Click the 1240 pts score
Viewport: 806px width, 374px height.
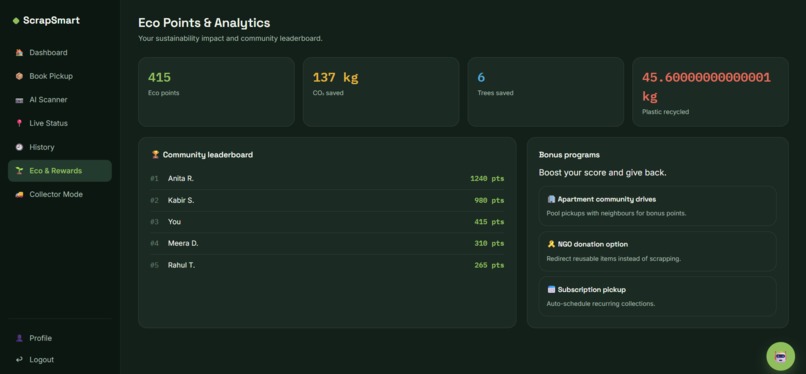[x=487, y=179]
